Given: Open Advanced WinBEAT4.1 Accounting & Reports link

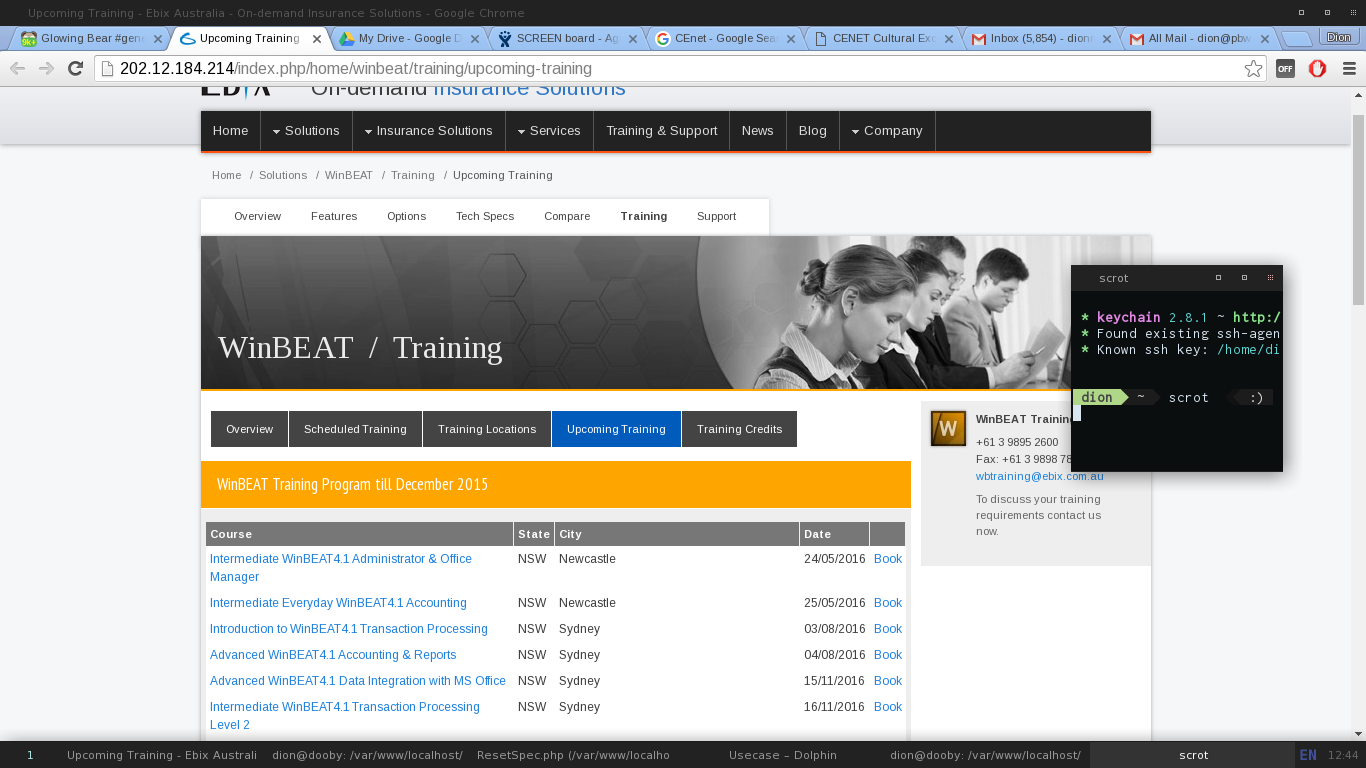Looking at the screenshot, I should coord(333,655).
